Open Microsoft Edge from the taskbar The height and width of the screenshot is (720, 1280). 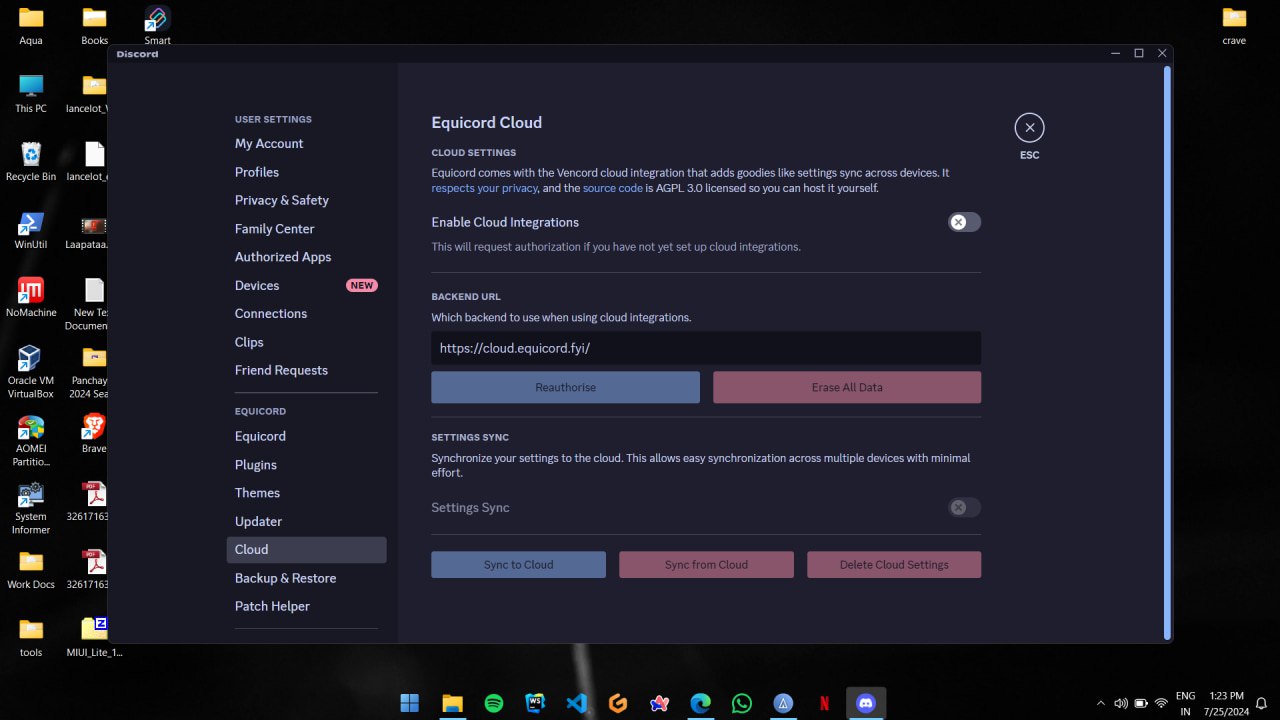coord(700,703)
